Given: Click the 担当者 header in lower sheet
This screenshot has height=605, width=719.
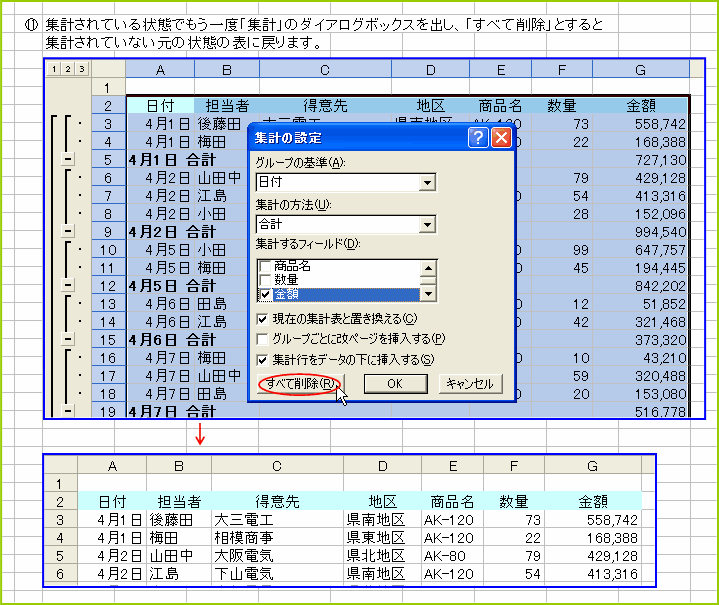Looking at the screenshot, I should pos(179,502).
